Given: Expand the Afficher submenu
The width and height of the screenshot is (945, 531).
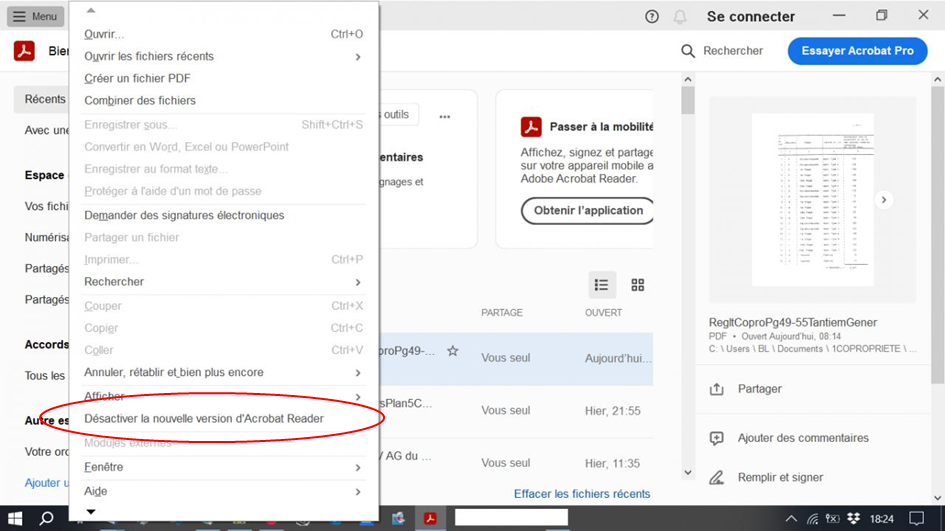Looking at the screenshot, I should tap(224, 397).
